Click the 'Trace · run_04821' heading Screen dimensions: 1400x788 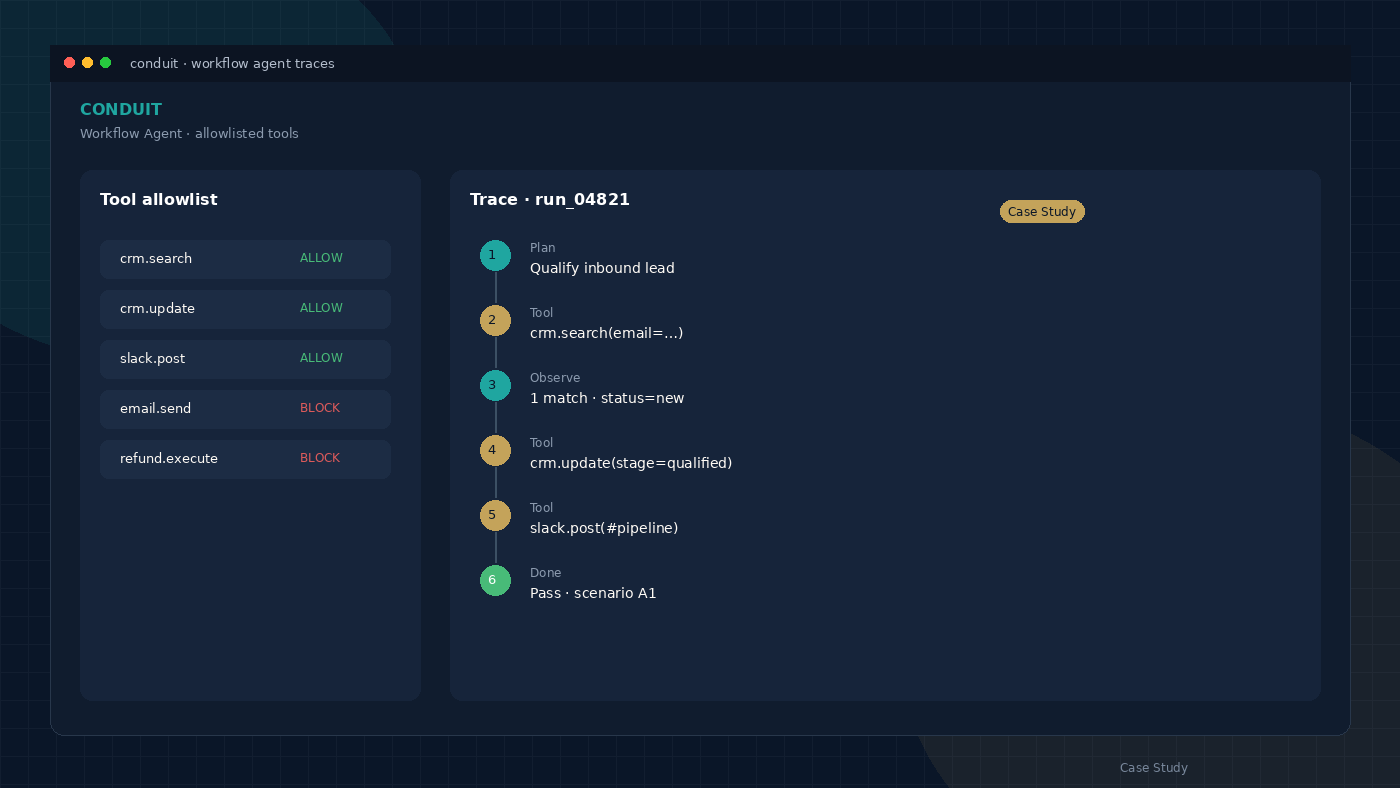(x=550, y=200)
